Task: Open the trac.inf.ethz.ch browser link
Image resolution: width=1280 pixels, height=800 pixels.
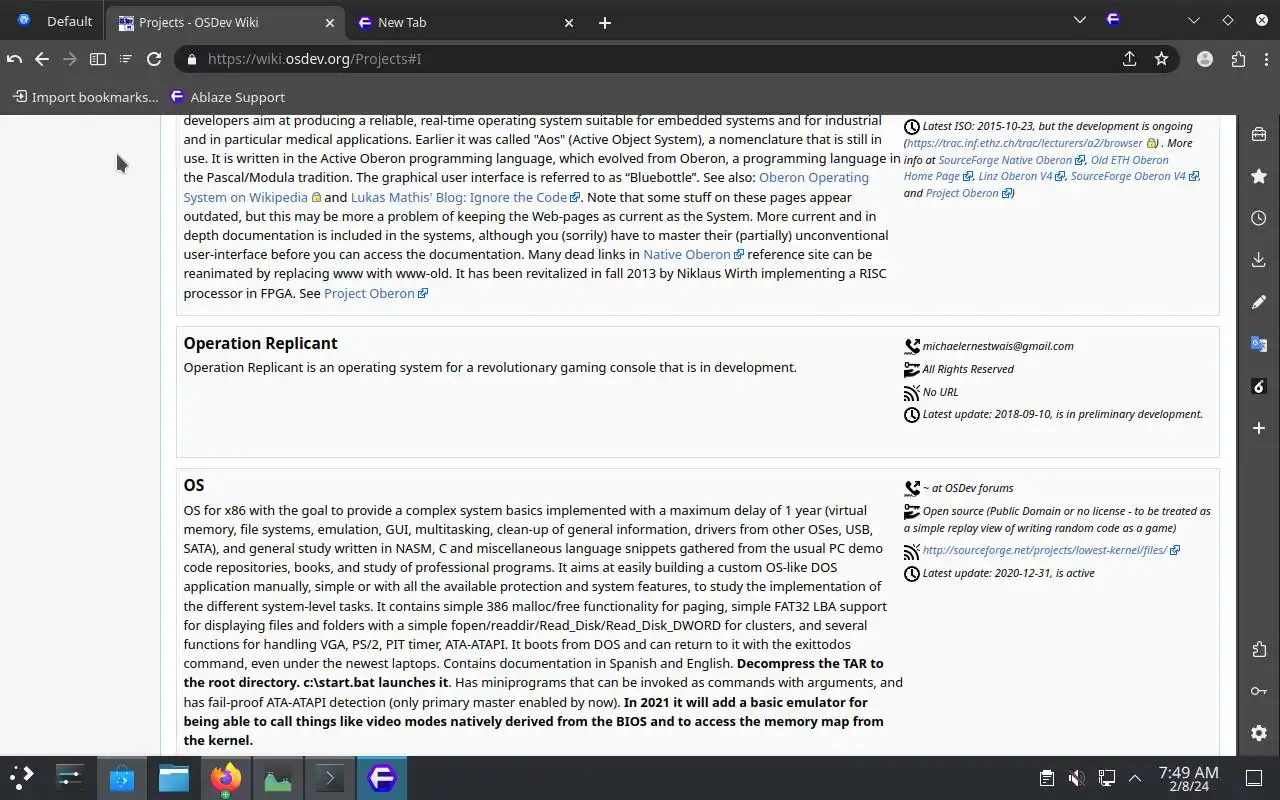Action: (x=1024, y=143)
